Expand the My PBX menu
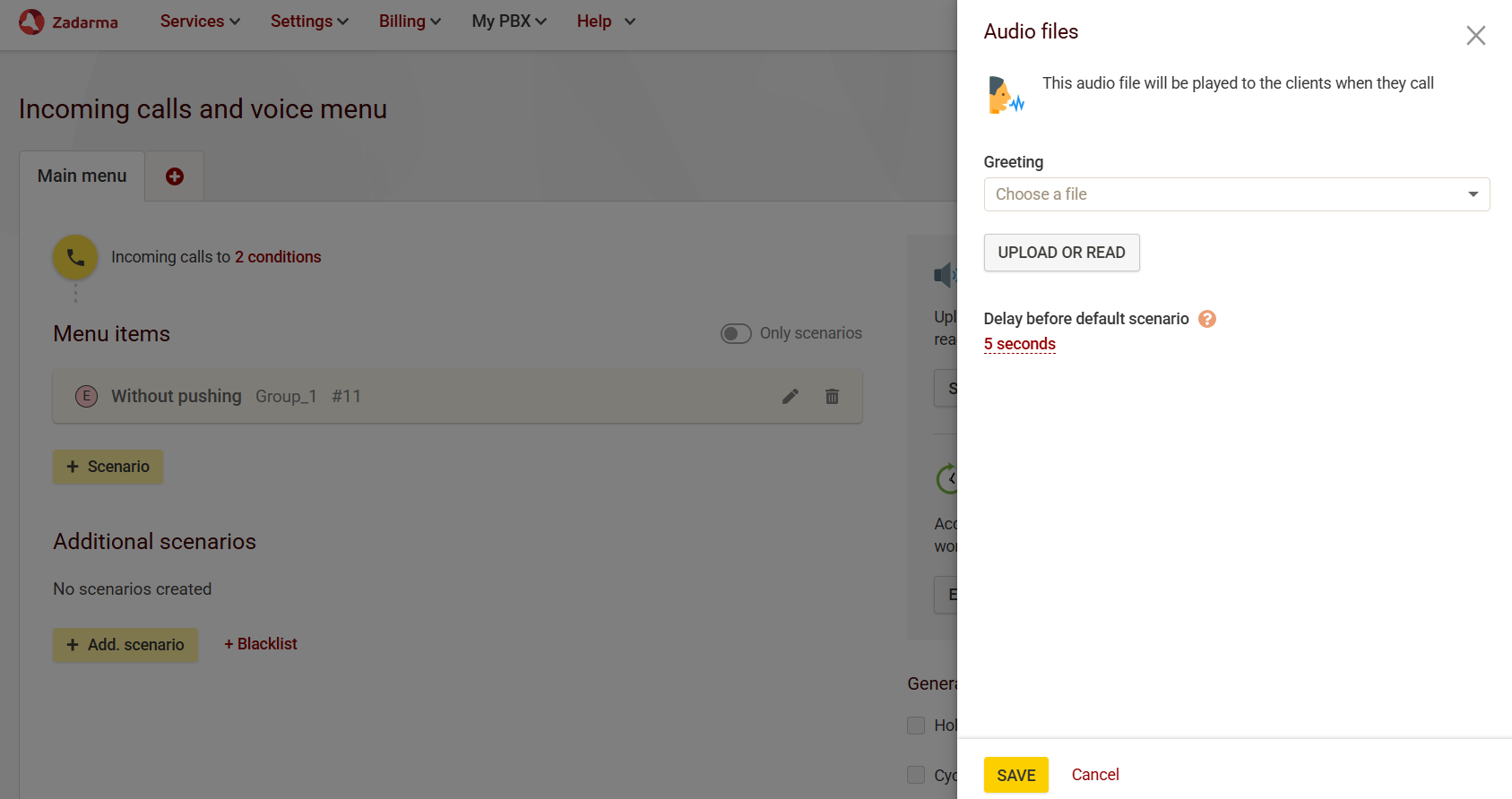The width and height of the screenshot is (1512, 799). 509,21
